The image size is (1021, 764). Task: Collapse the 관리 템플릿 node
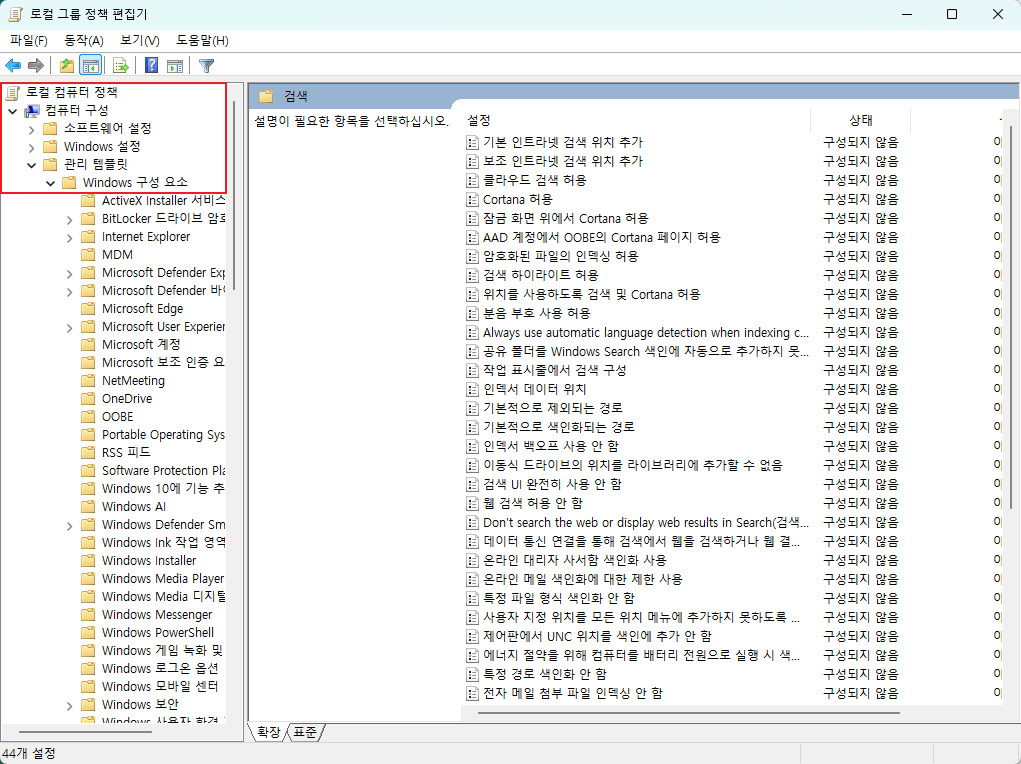tap(31, 165)
